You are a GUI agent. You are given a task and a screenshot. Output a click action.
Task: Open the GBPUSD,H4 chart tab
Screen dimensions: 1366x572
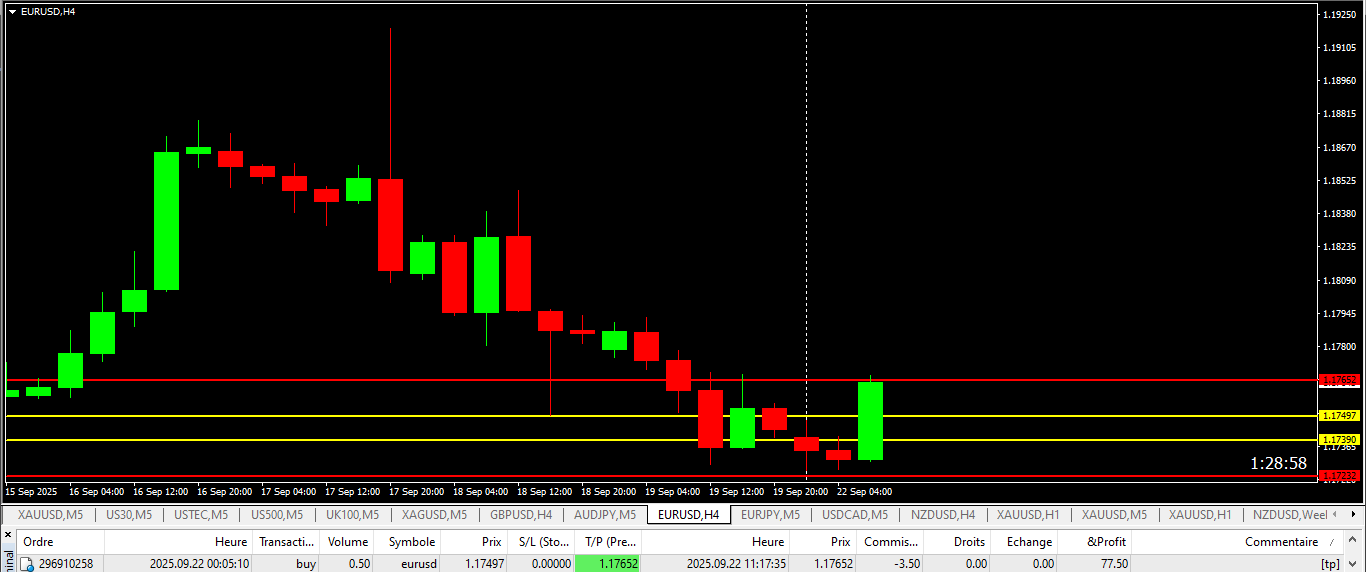click(x=520, y=515)
